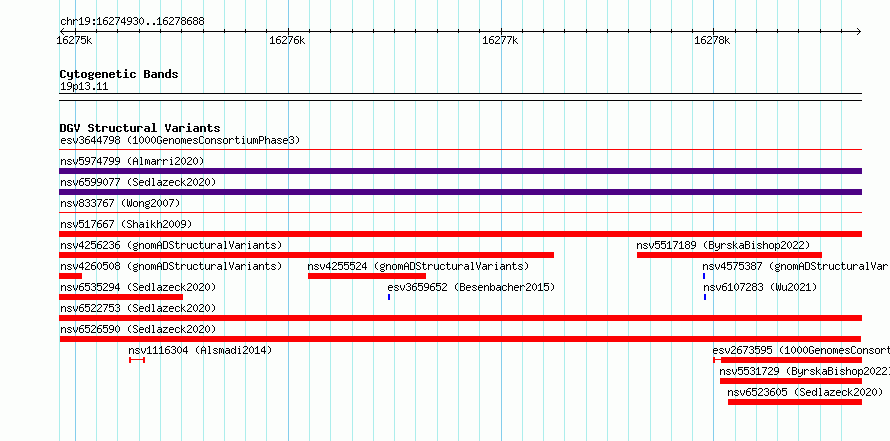
Task: Select the red bar under nsv5531729
Action: (791, 381)
